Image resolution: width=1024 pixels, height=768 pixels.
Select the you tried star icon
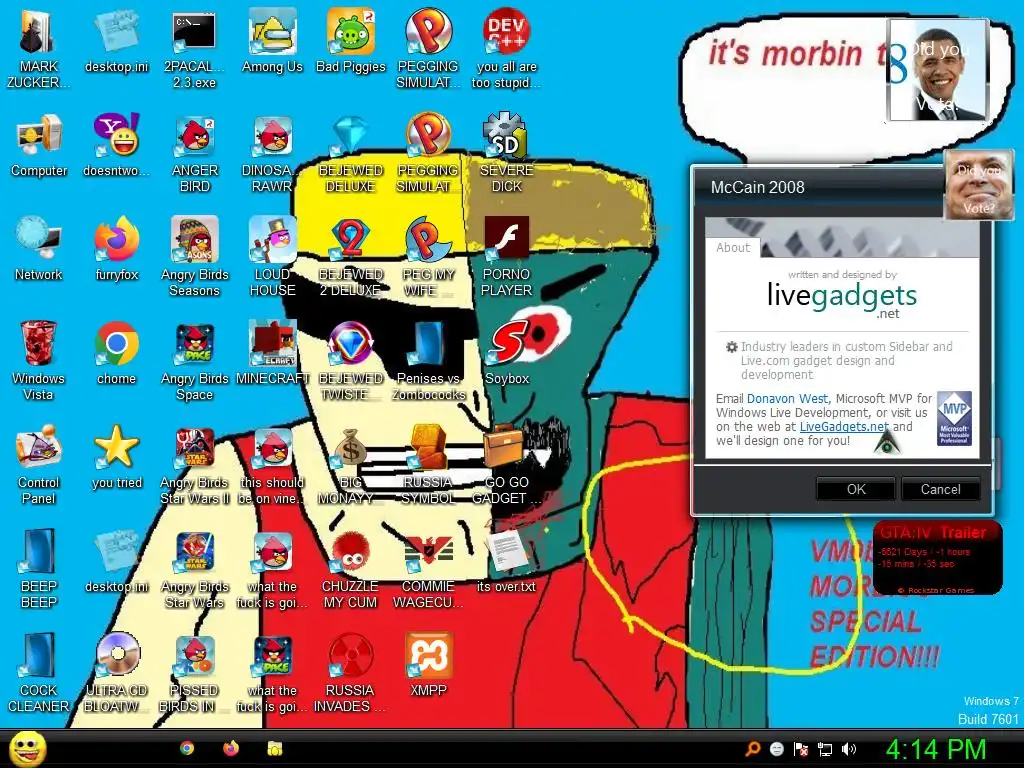point(116,456)
